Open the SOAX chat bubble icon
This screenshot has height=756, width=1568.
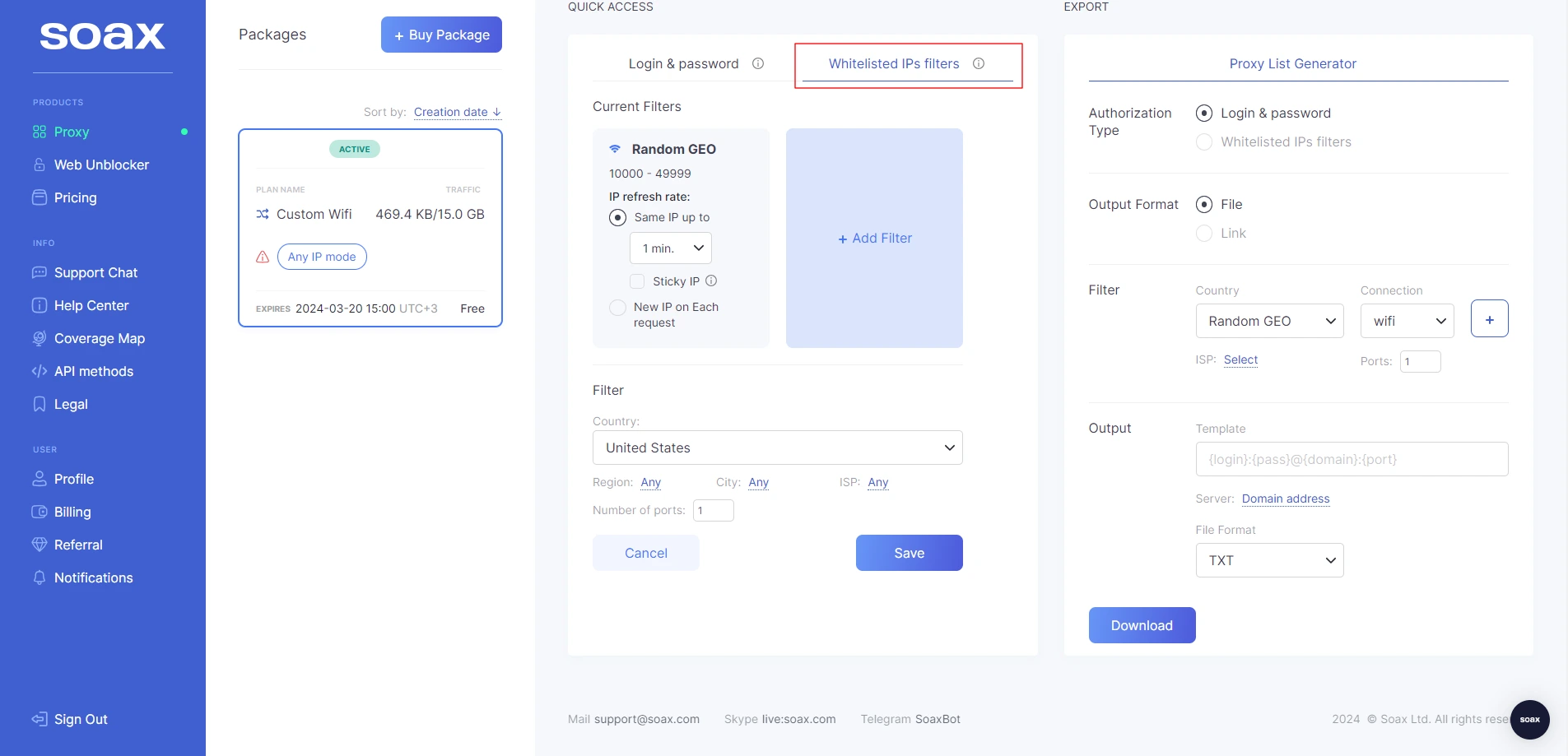tap(1529, 719)
